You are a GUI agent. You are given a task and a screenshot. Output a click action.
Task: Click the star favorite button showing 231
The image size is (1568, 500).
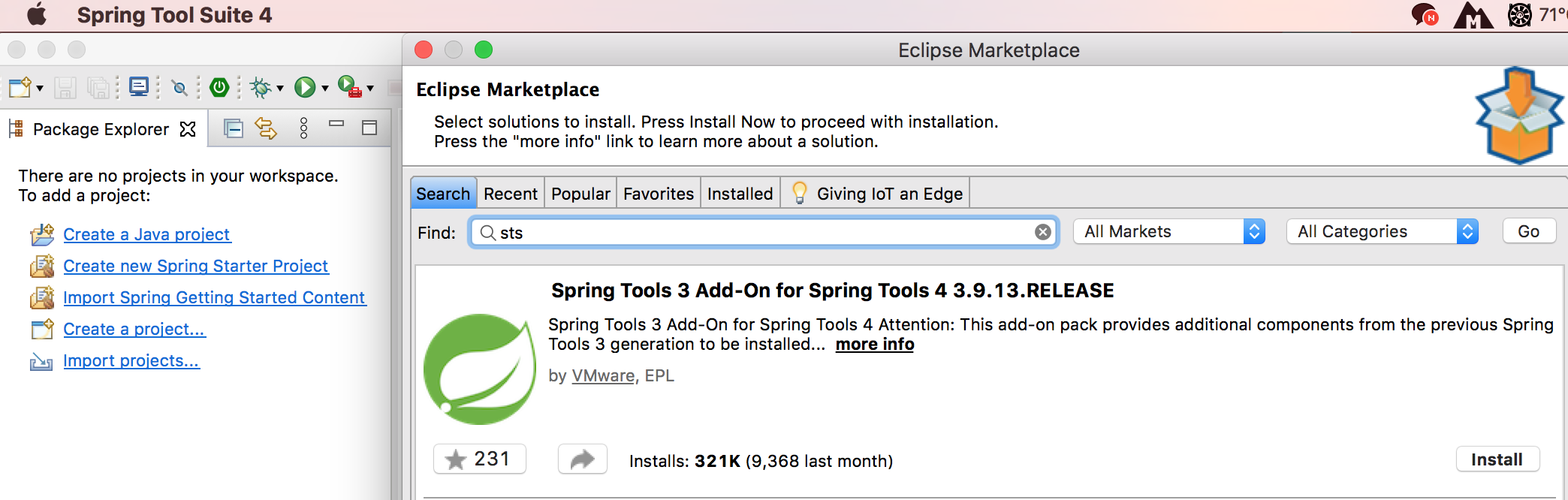pyautogui.click(x=479, y=459)
